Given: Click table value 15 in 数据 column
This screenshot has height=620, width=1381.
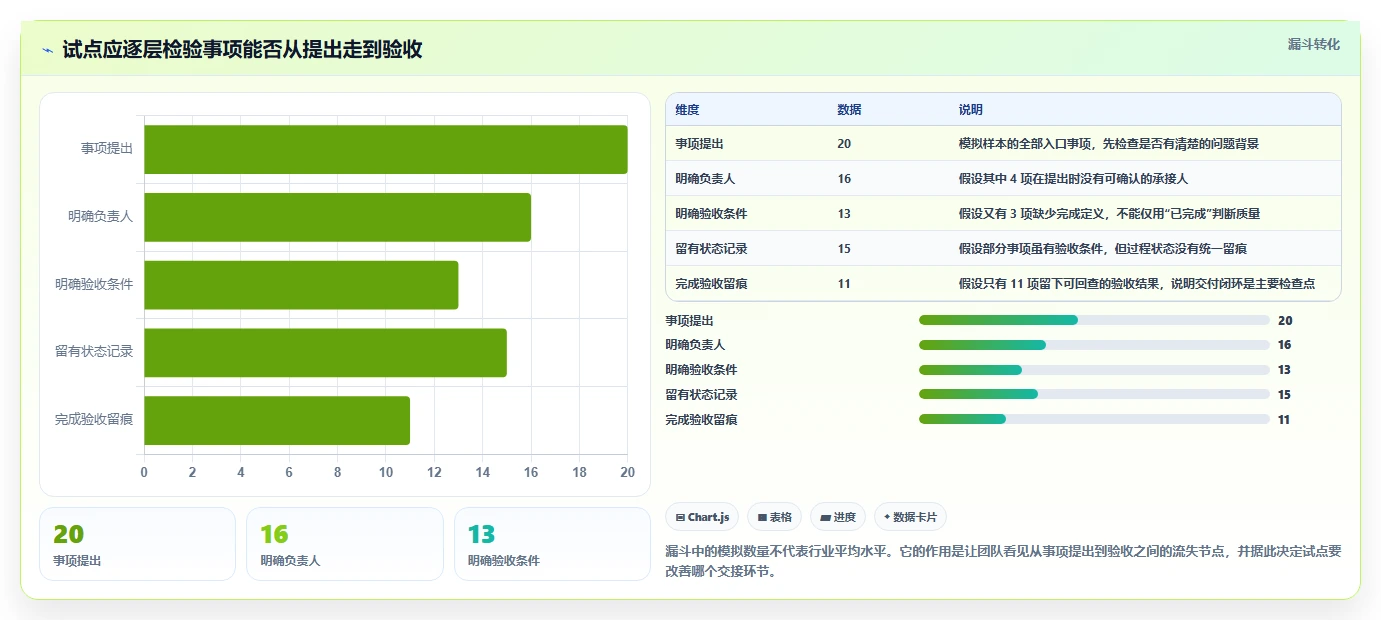Looking at the screenshot, I should [x=844, y=249].
